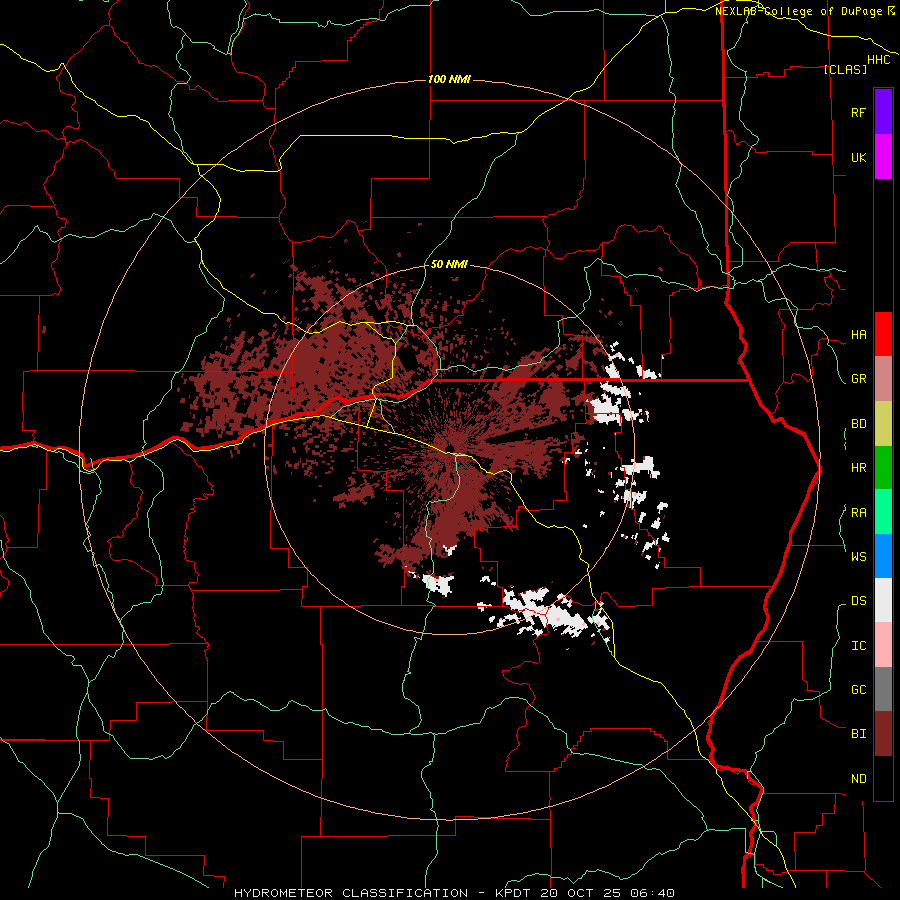Click the BI dark red legend swatch

pyautogui.click(x=883, y=734)
